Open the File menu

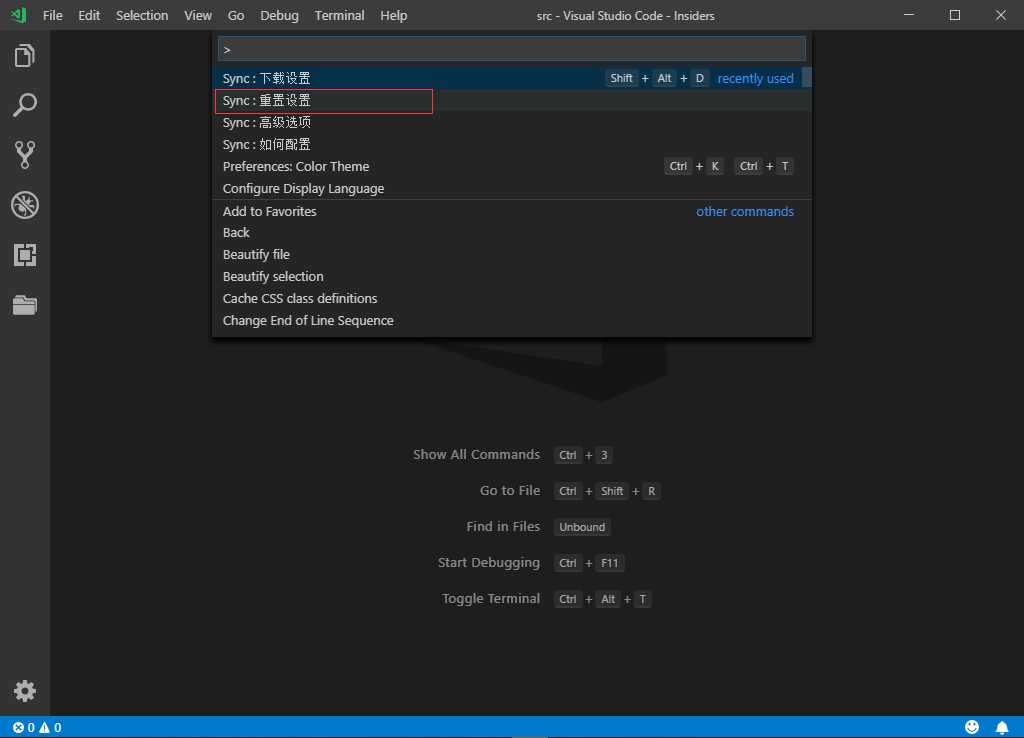(x=52, y=15)
